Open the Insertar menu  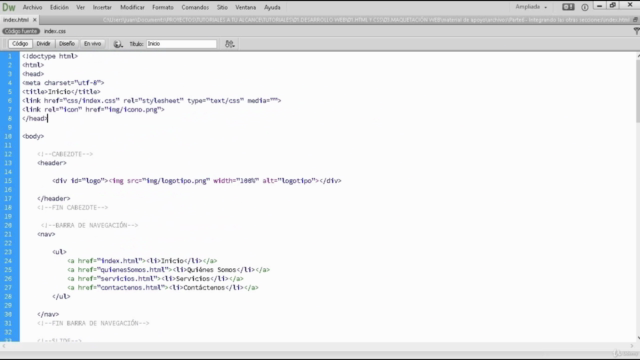102,7
